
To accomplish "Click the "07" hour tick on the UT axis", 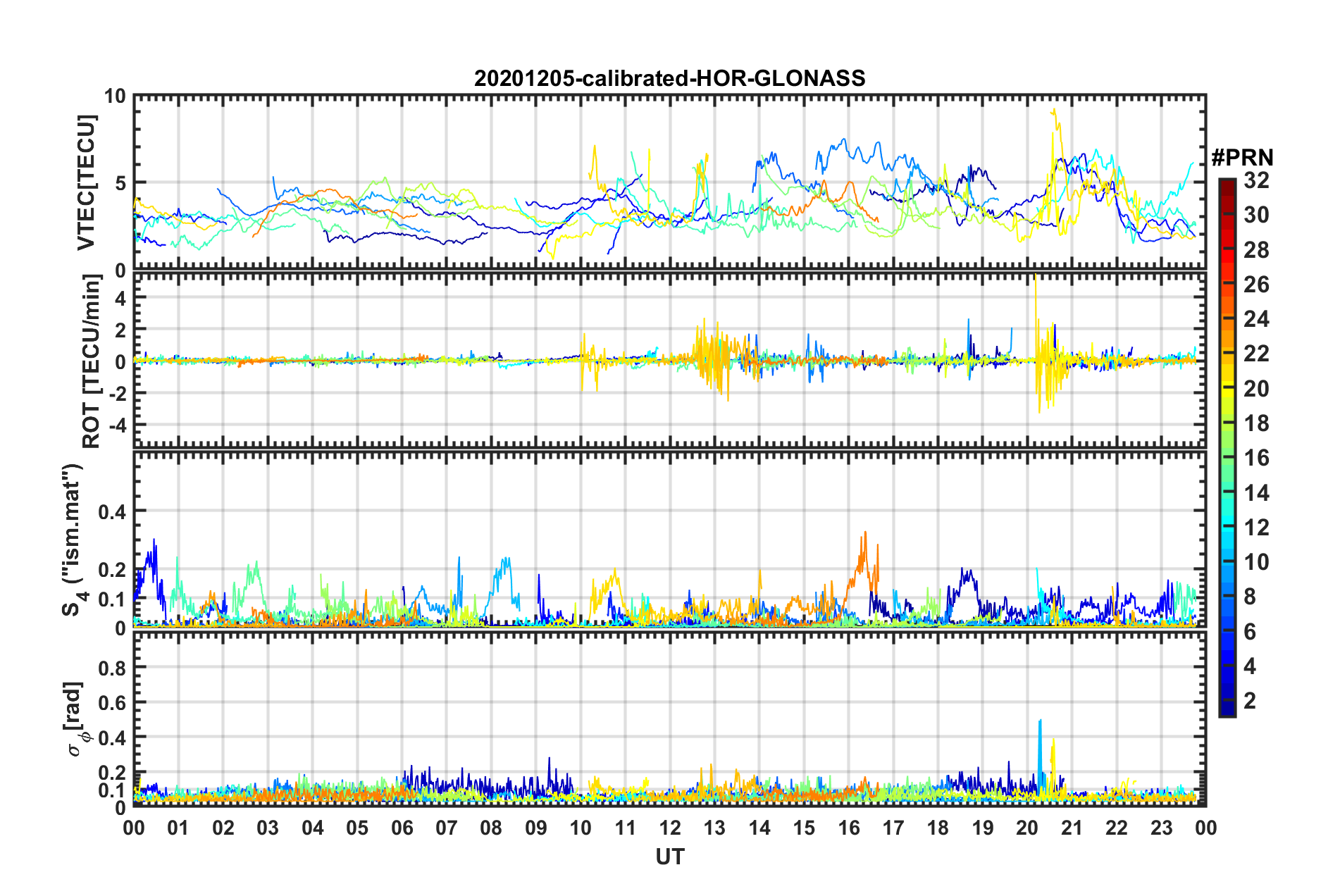I will pyautogui.click(x=447, y=828).
